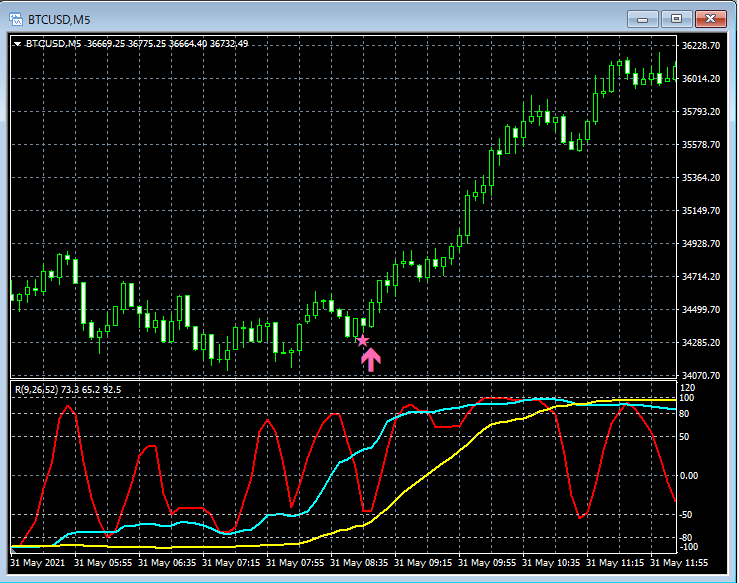Close the BTCUSD,M5 chart window

coord(711,19)
